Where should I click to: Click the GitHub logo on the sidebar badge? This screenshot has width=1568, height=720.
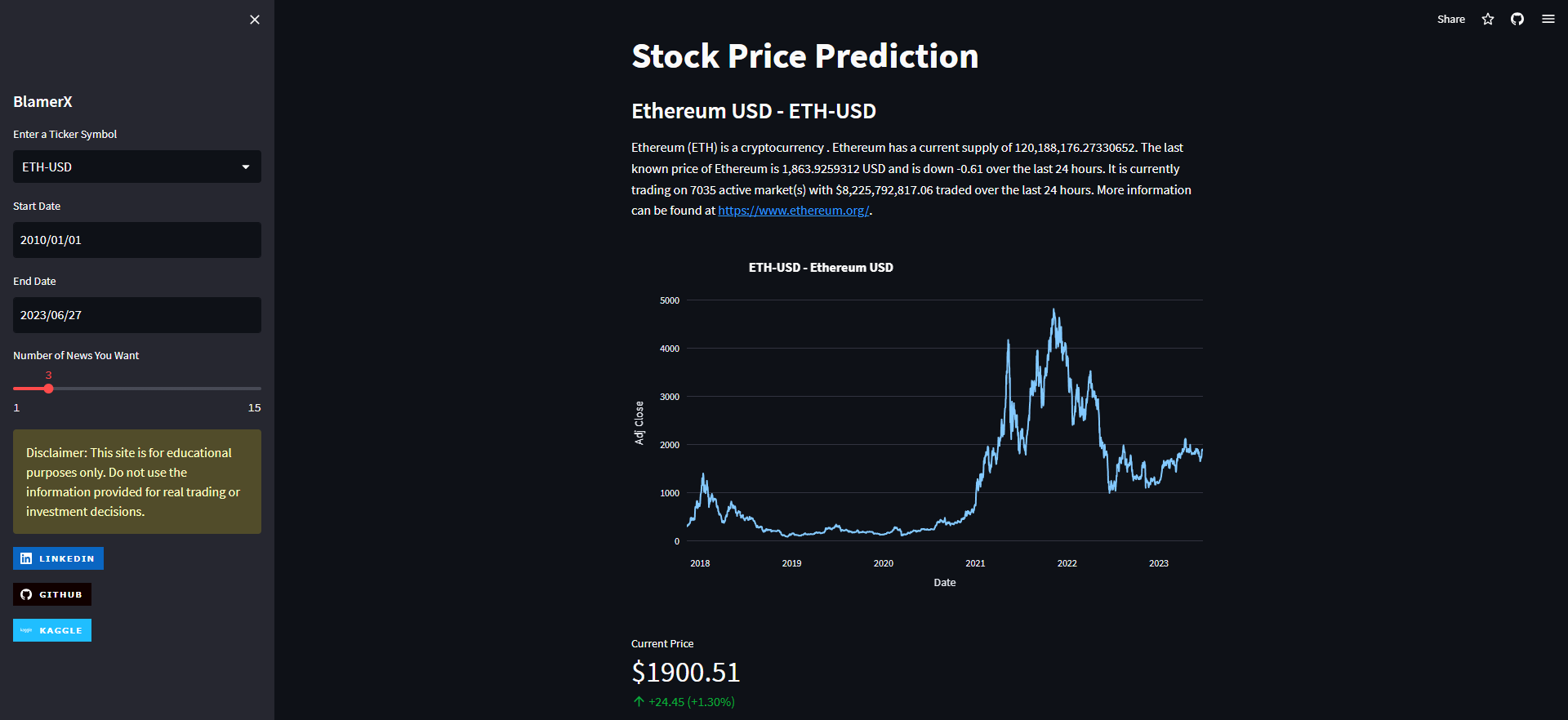[24, 594]
